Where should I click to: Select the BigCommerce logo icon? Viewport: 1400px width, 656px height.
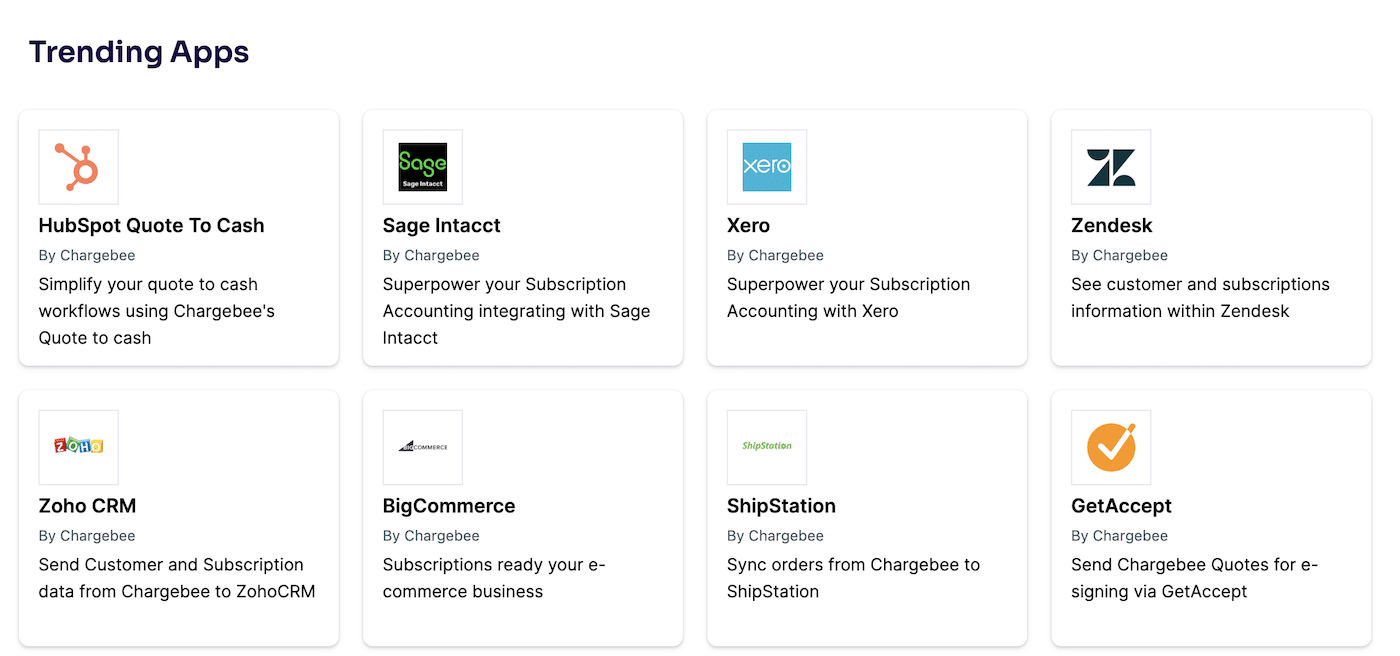tap(422, 447)
